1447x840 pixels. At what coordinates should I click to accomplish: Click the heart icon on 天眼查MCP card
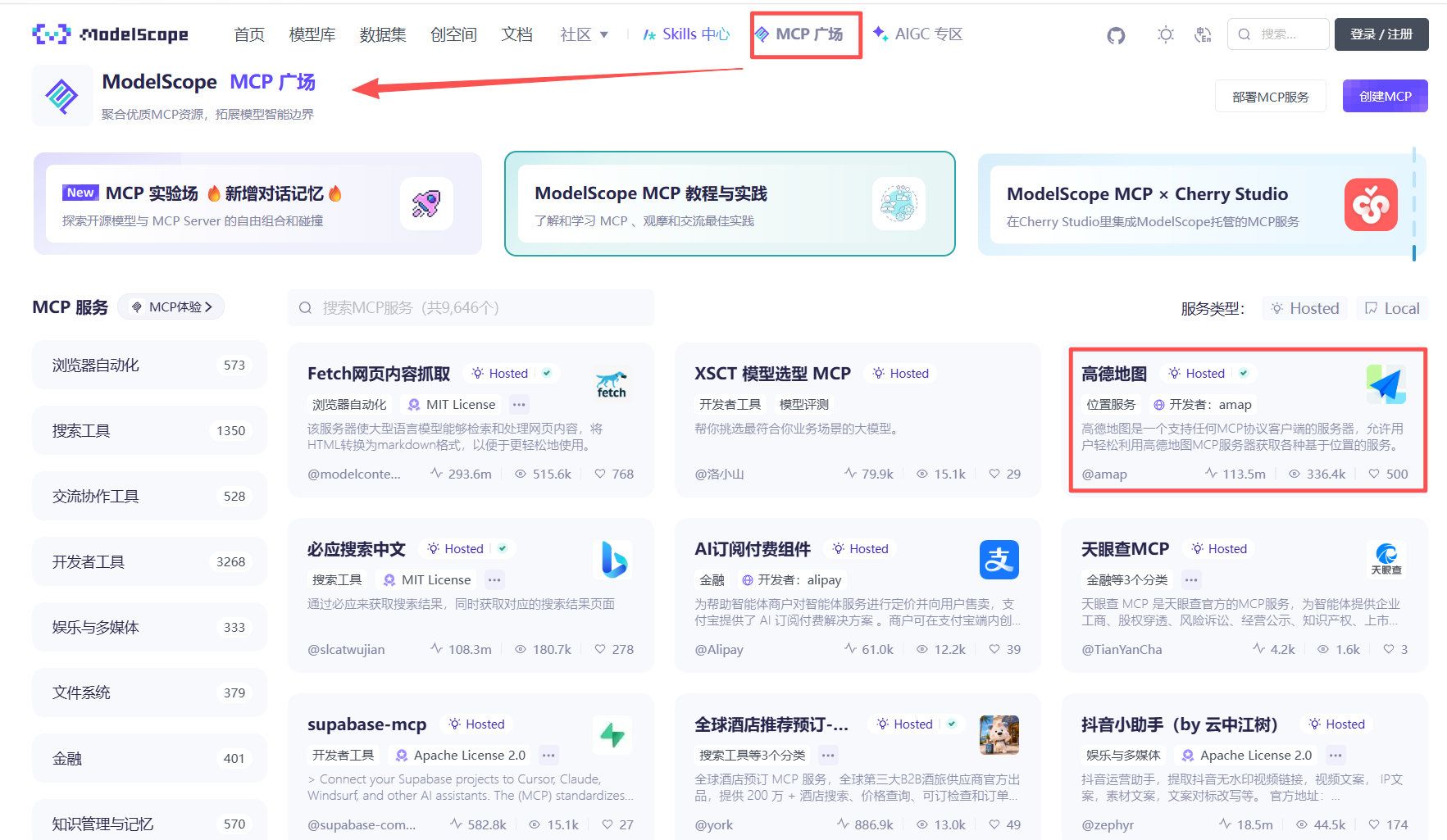coord(1389,649)
